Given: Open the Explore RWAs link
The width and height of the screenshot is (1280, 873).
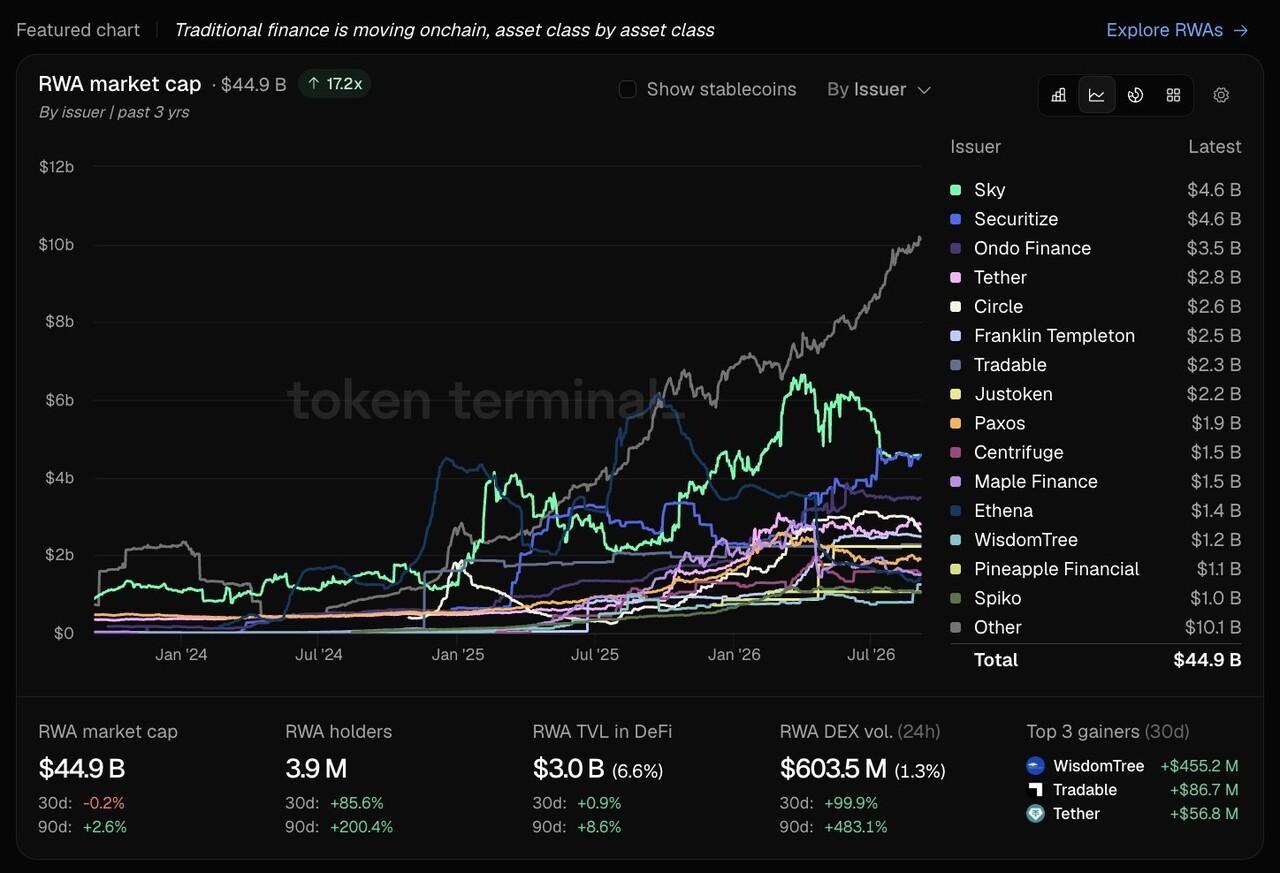Looking at the screenshot, I should point(1177,30).
